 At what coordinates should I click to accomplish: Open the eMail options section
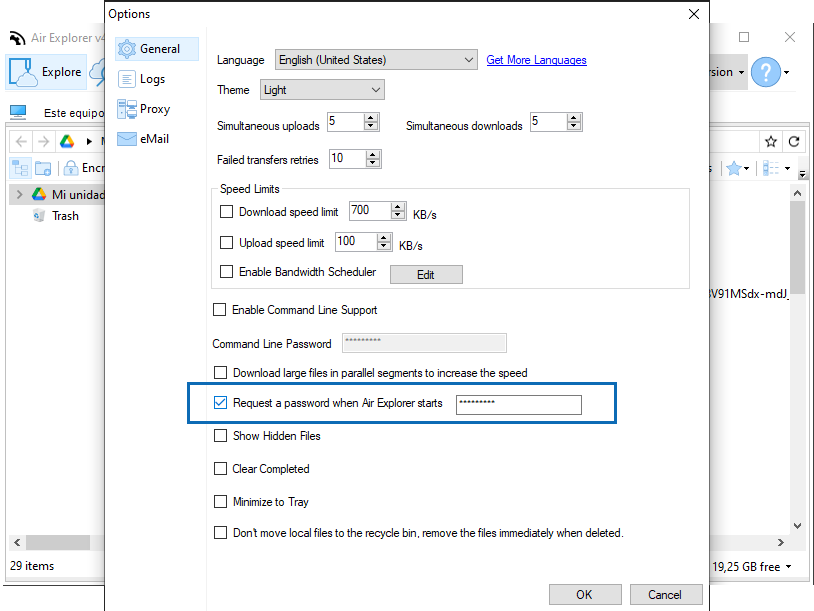click(143, 139)
